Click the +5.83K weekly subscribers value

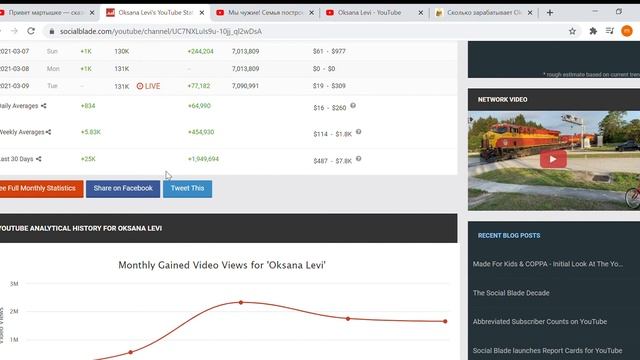[x=91, y=132]
